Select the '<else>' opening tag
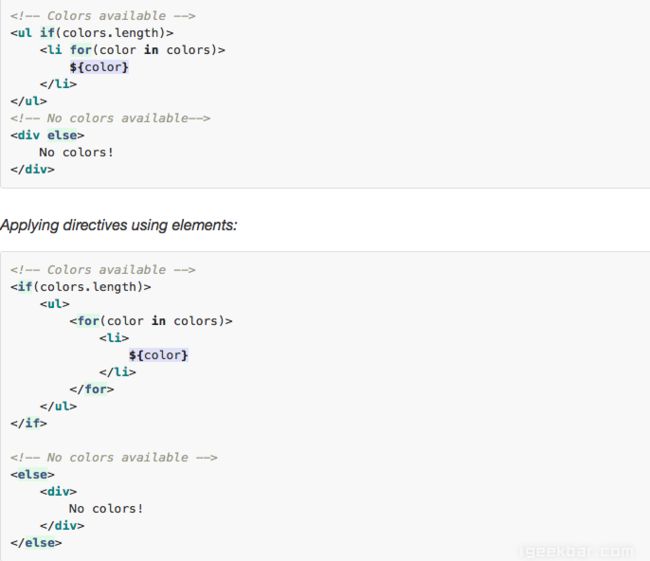The image size is (650, 561). [x=32, y=474]
